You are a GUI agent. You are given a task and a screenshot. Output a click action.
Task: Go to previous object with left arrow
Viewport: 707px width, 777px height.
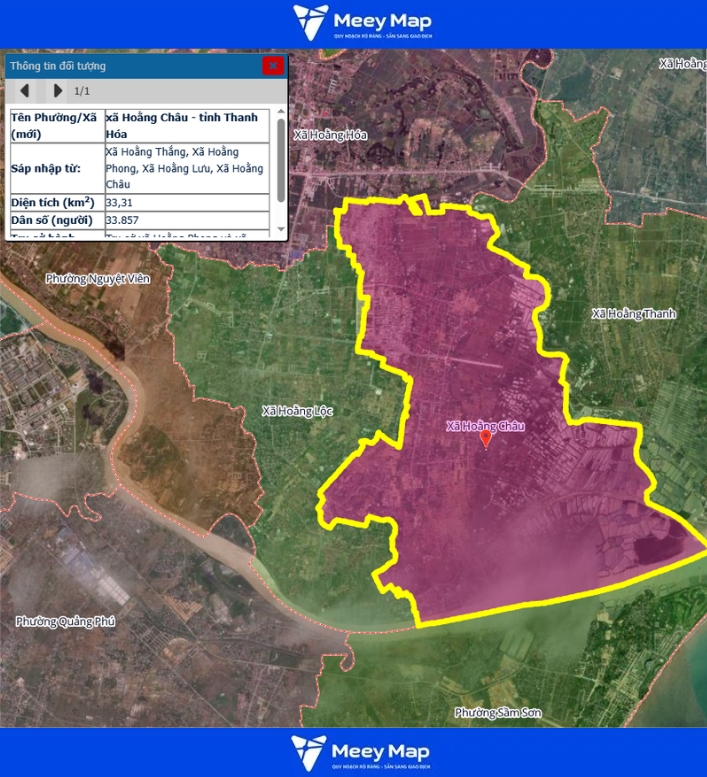[x=25, y=91]
